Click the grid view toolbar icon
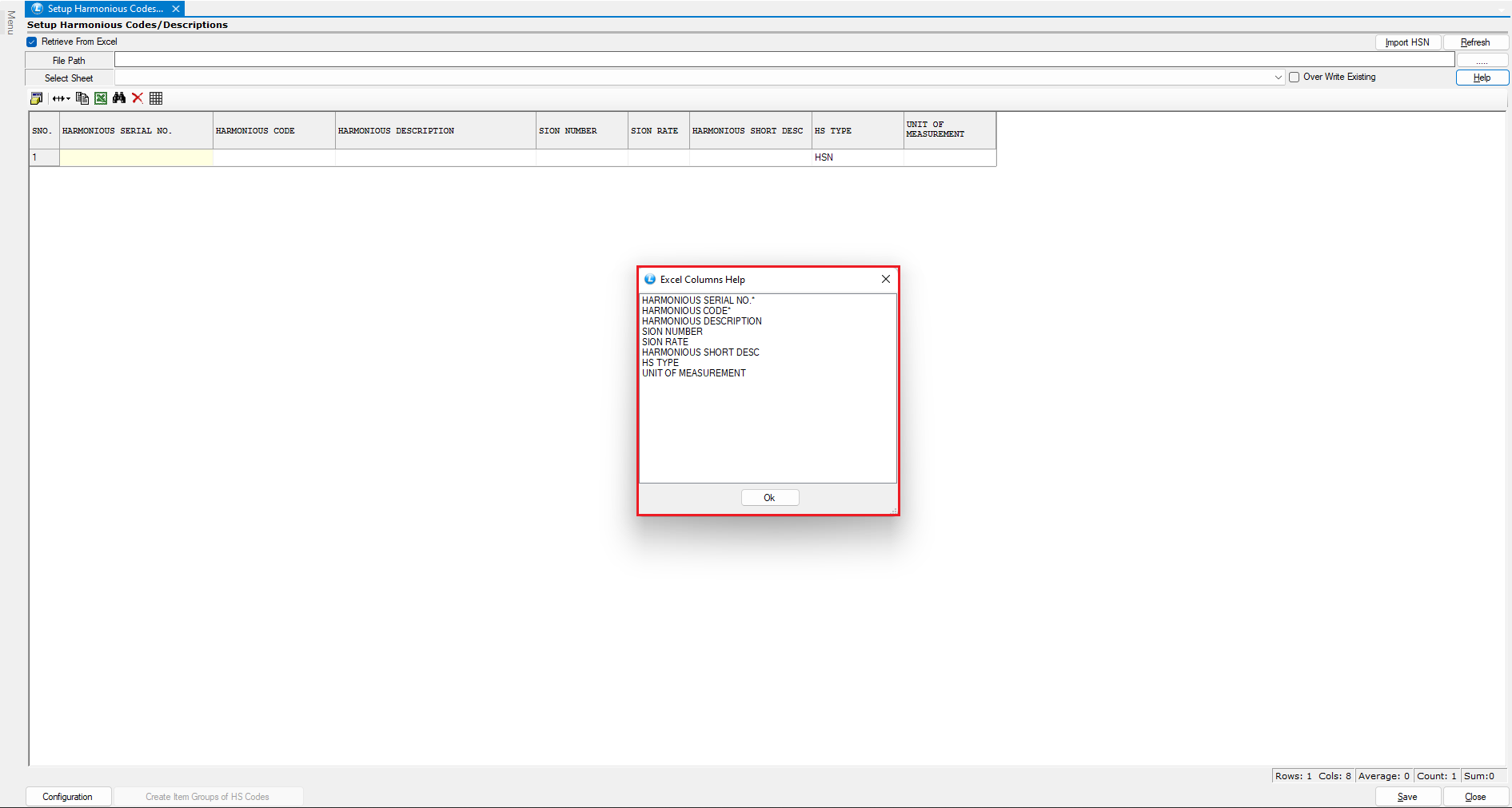Image resolution: width=1512 pixels, height=808 pixels. [x=156, y=98]
